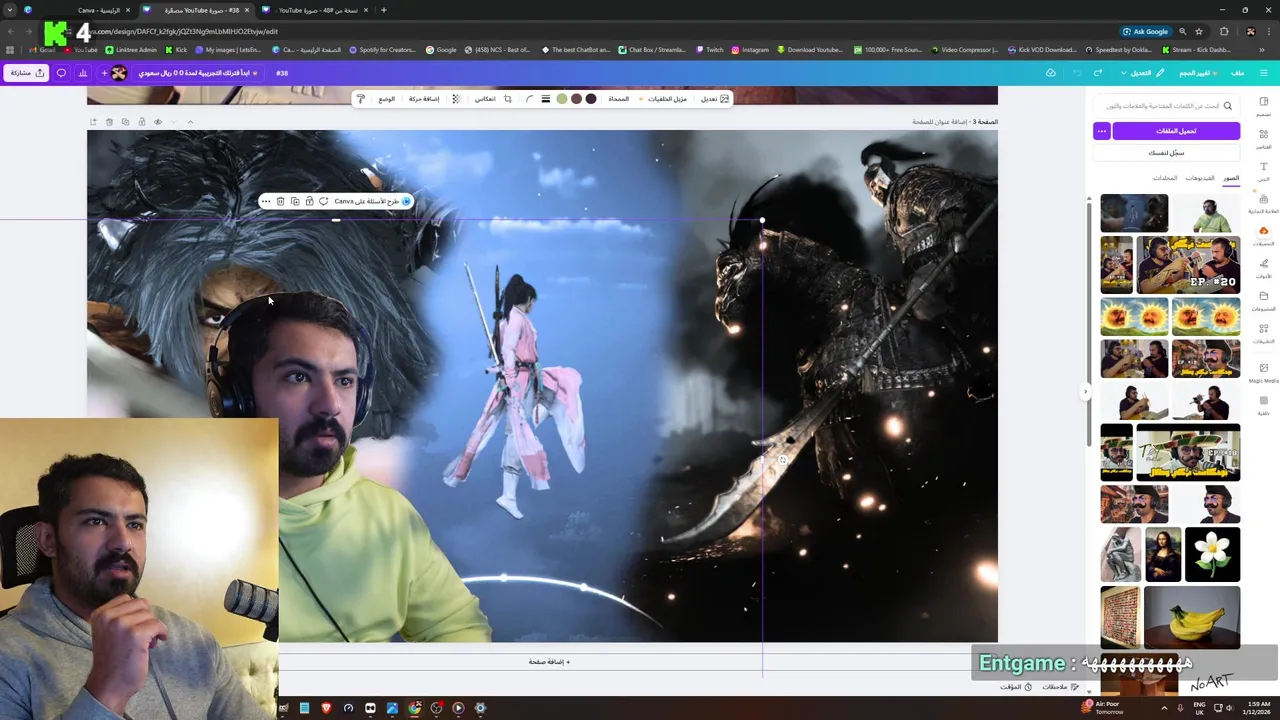The height and width of the screenshot is (720, 1280).
Task: Ask Canva button on floating toolbar
Action: 372,201
